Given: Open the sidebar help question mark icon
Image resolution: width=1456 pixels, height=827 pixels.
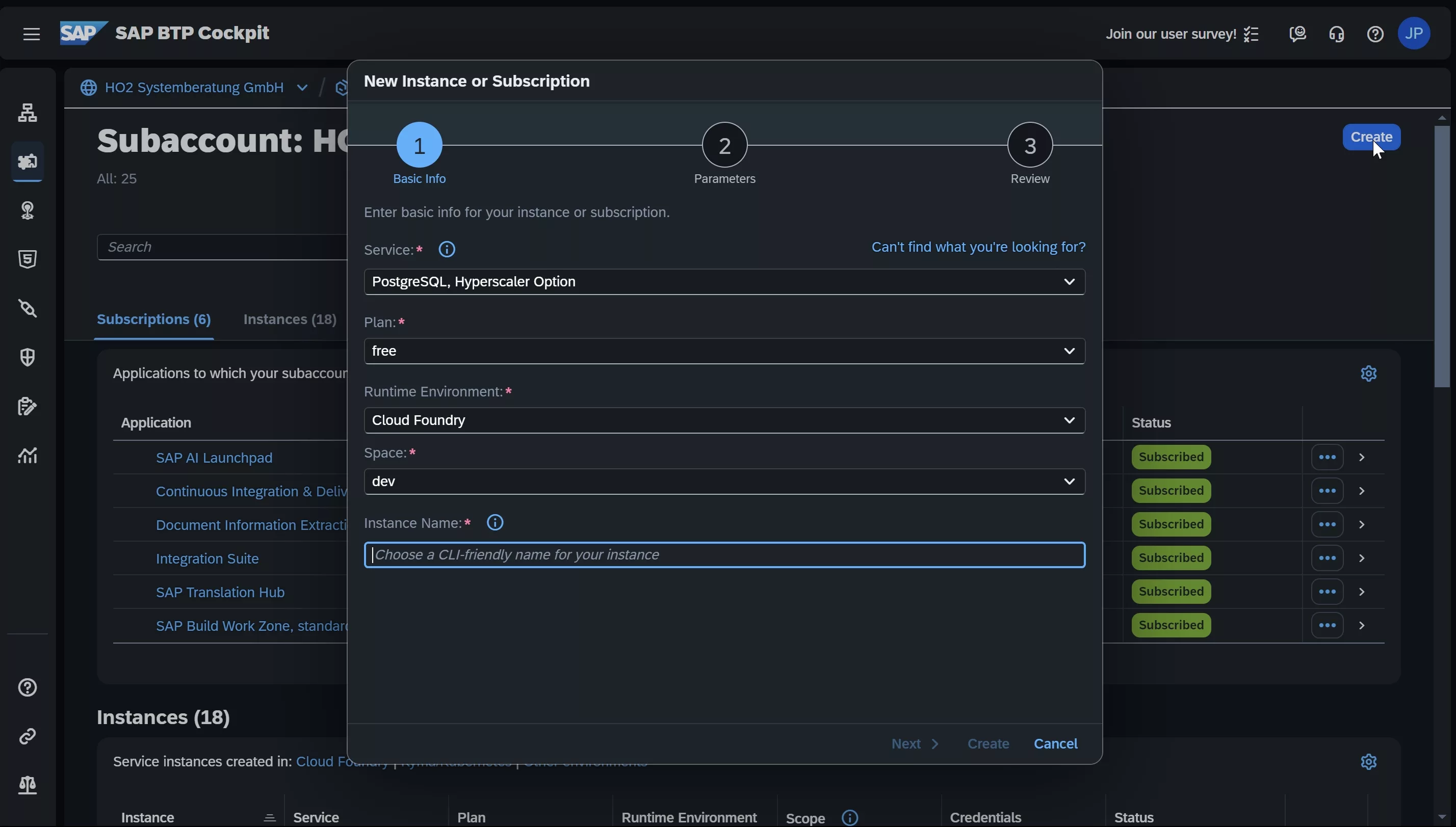Looking at the screenshot, I should [x=27, y=688].
